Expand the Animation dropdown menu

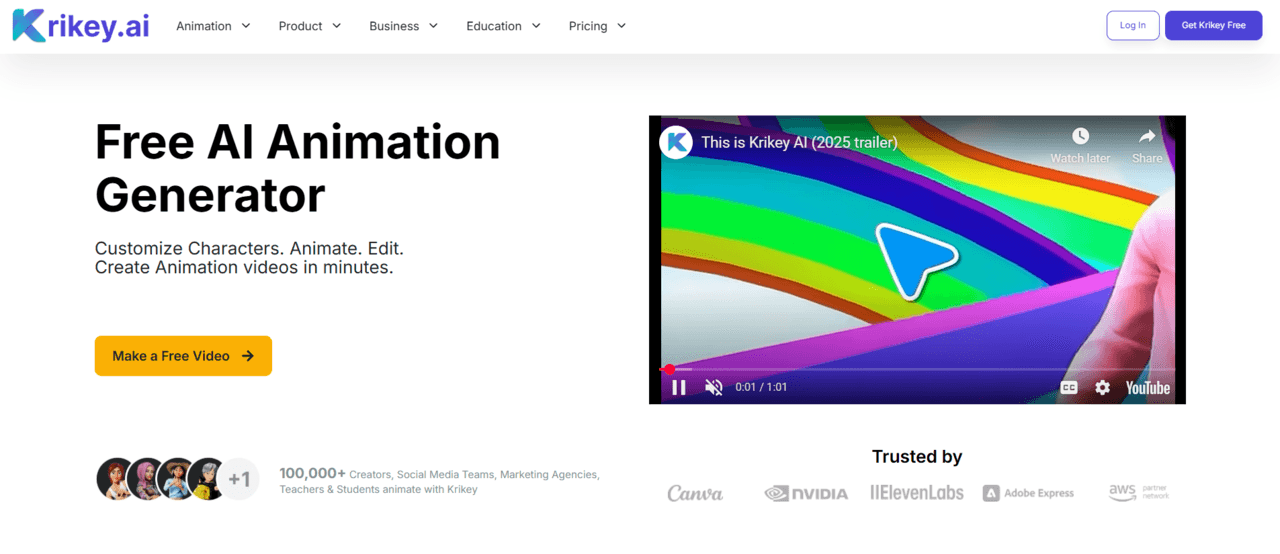213,26
